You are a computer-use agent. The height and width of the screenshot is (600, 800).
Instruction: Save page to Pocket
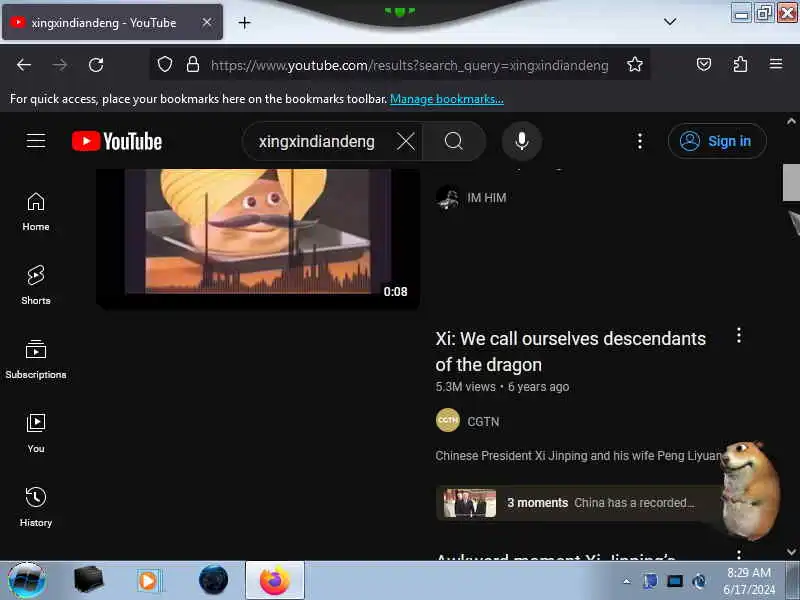click(x=704, y=64)
